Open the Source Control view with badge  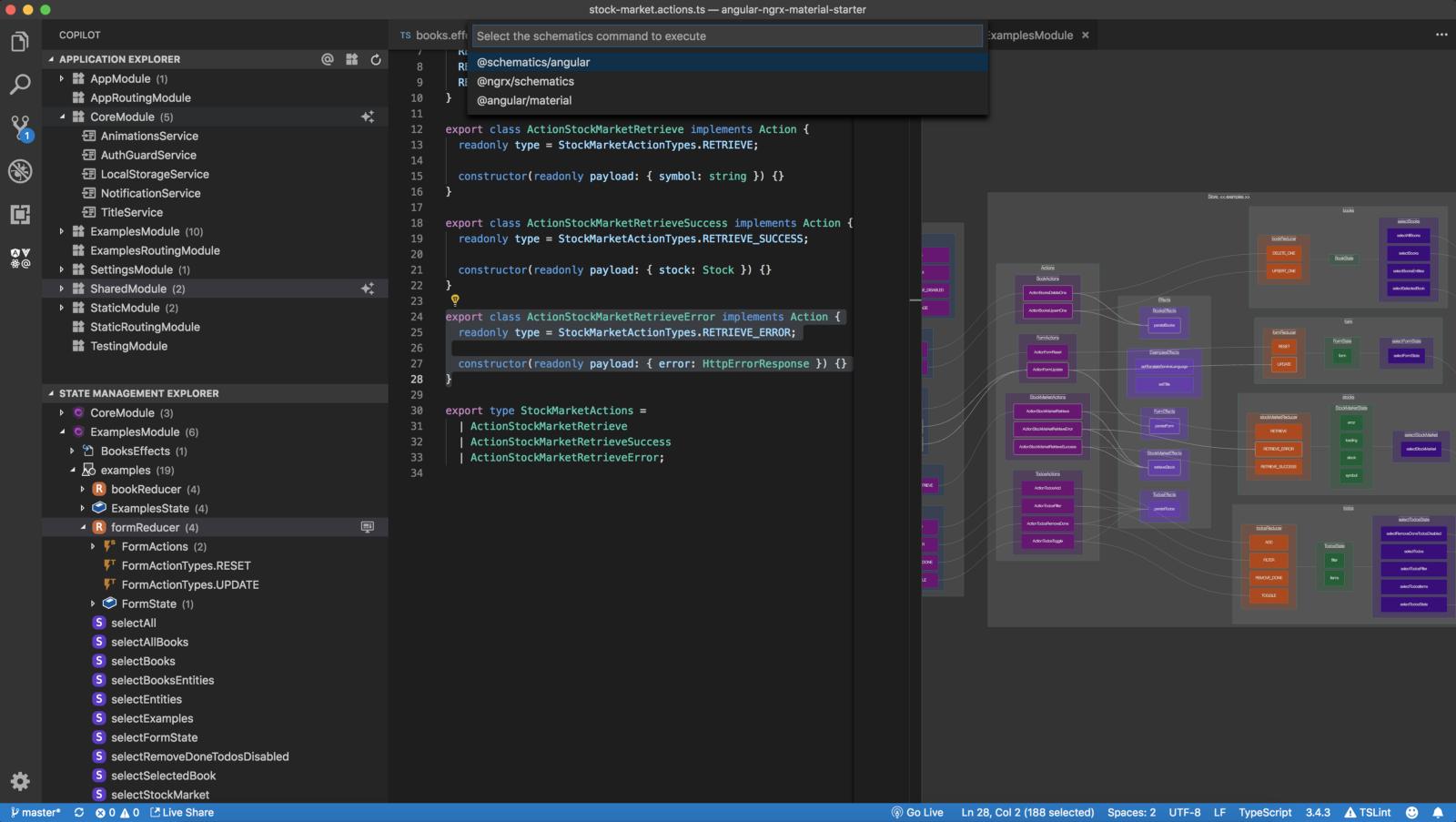(x=20, y=127)
